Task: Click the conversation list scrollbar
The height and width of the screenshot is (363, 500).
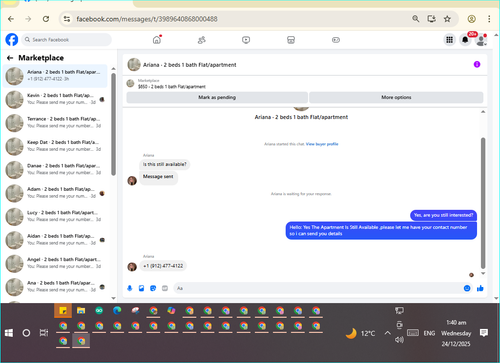Action: [x=113, y=124]
